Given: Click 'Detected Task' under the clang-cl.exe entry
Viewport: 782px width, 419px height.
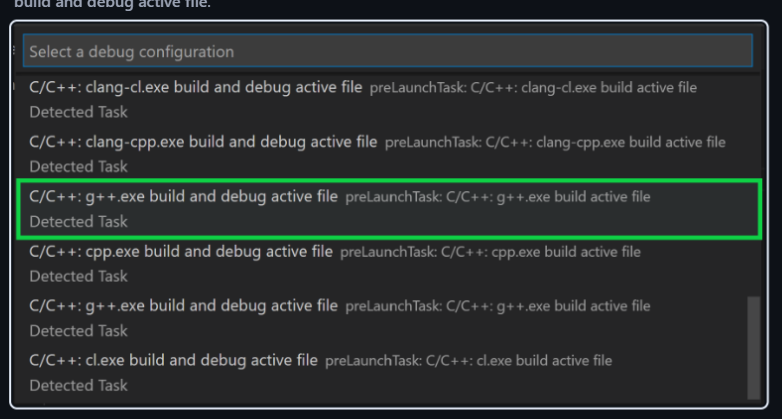Looking at the screenshot, I should [79, 111].
